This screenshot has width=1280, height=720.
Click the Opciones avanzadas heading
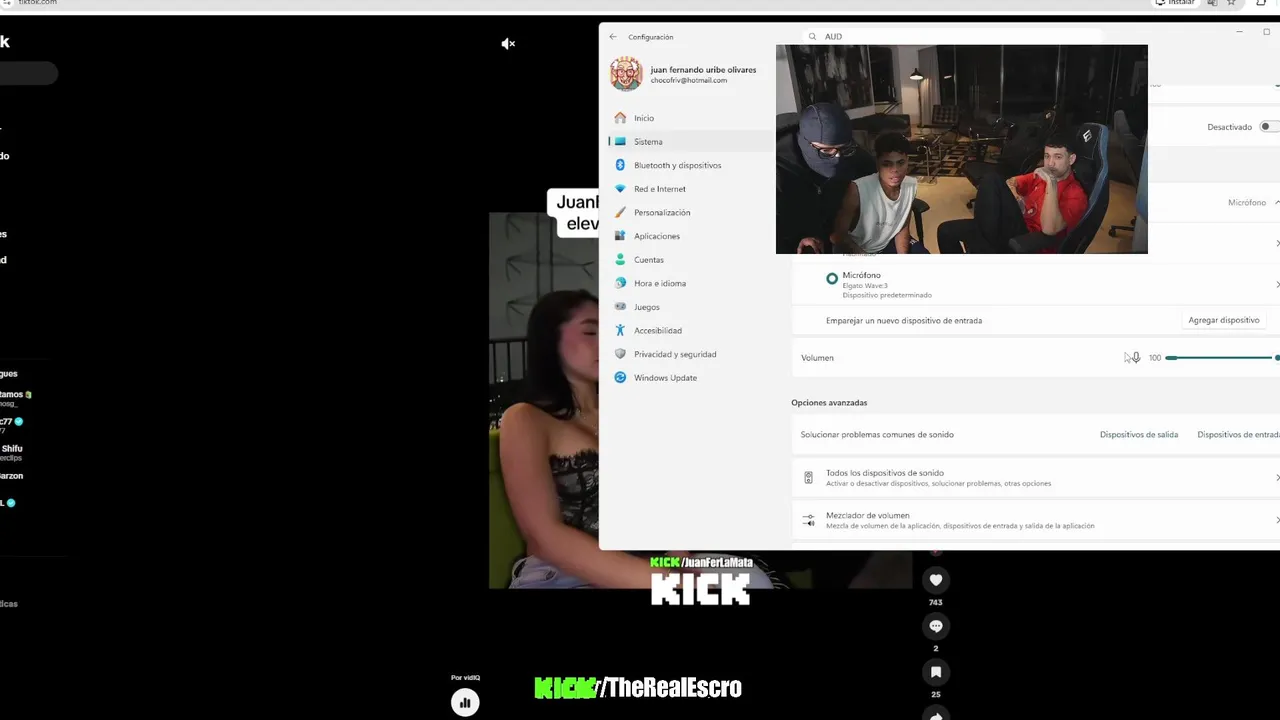829,403
